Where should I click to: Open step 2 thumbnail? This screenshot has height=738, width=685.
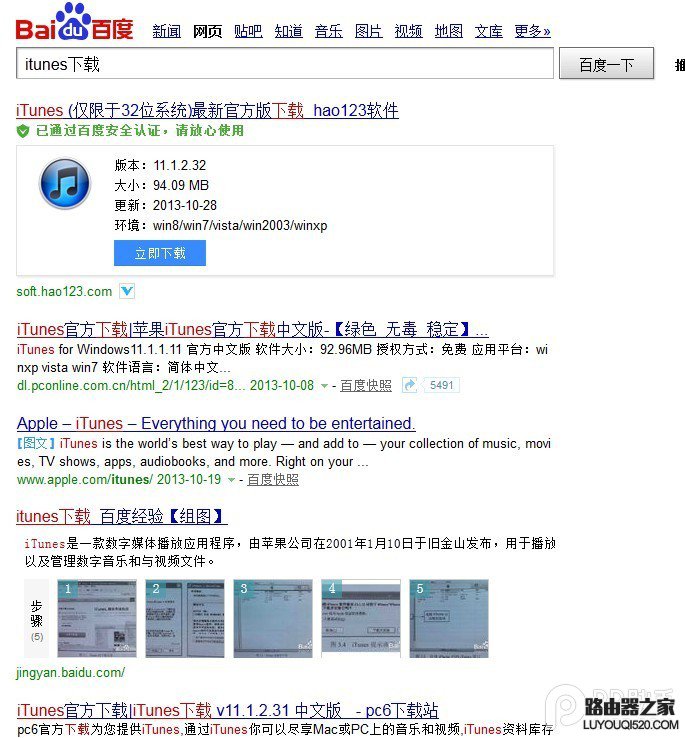pyautogui.click(x=185, y=618)
